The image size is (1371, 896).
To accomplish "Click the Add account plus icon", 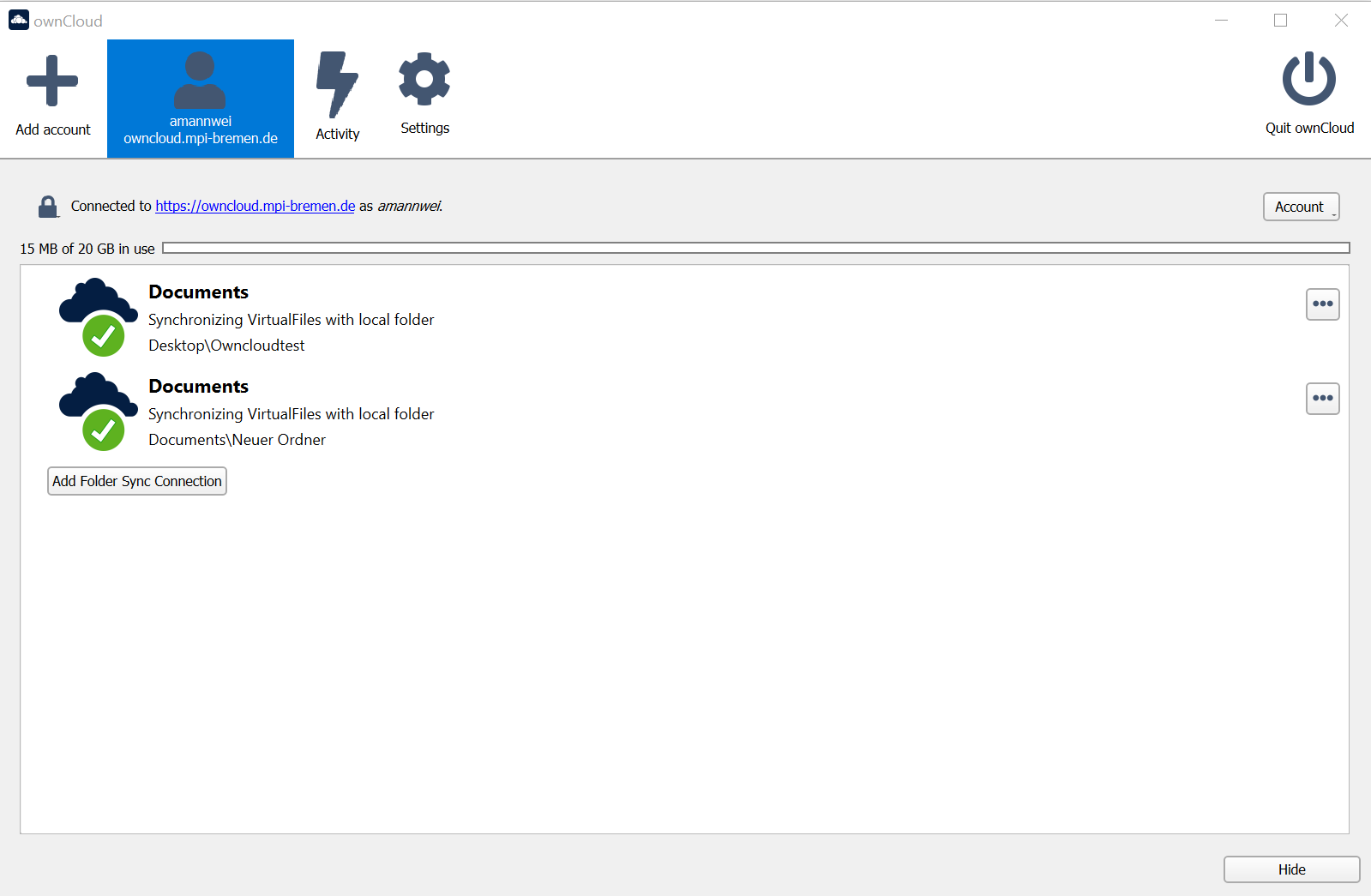I will pyautogui.click(x=52, y=81).
